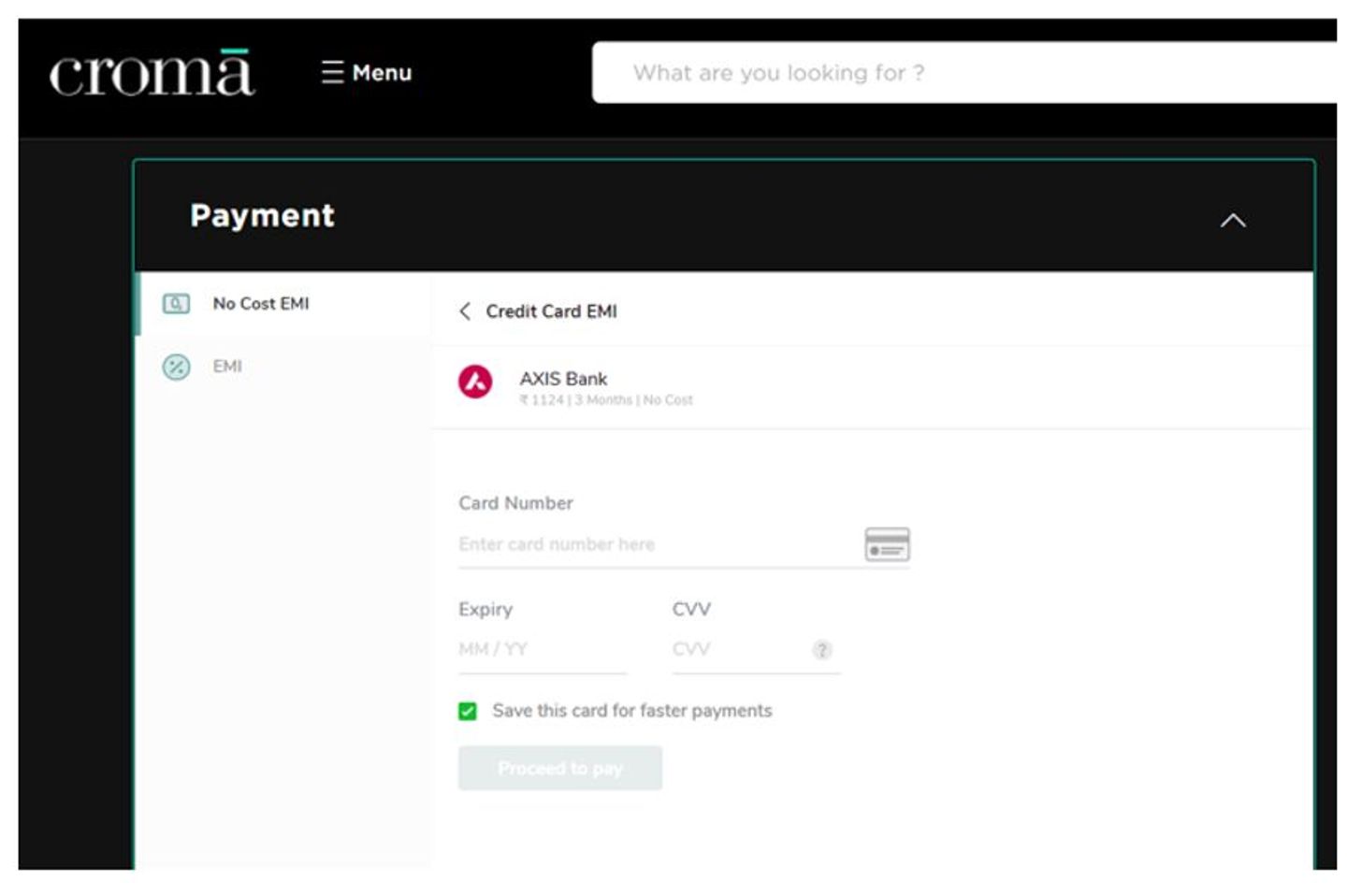The height and width of the screenshot is (896, 1347).
Task: Click the Expiry MM / YY field
Action: pyautogui.click(x=541, y=649)
